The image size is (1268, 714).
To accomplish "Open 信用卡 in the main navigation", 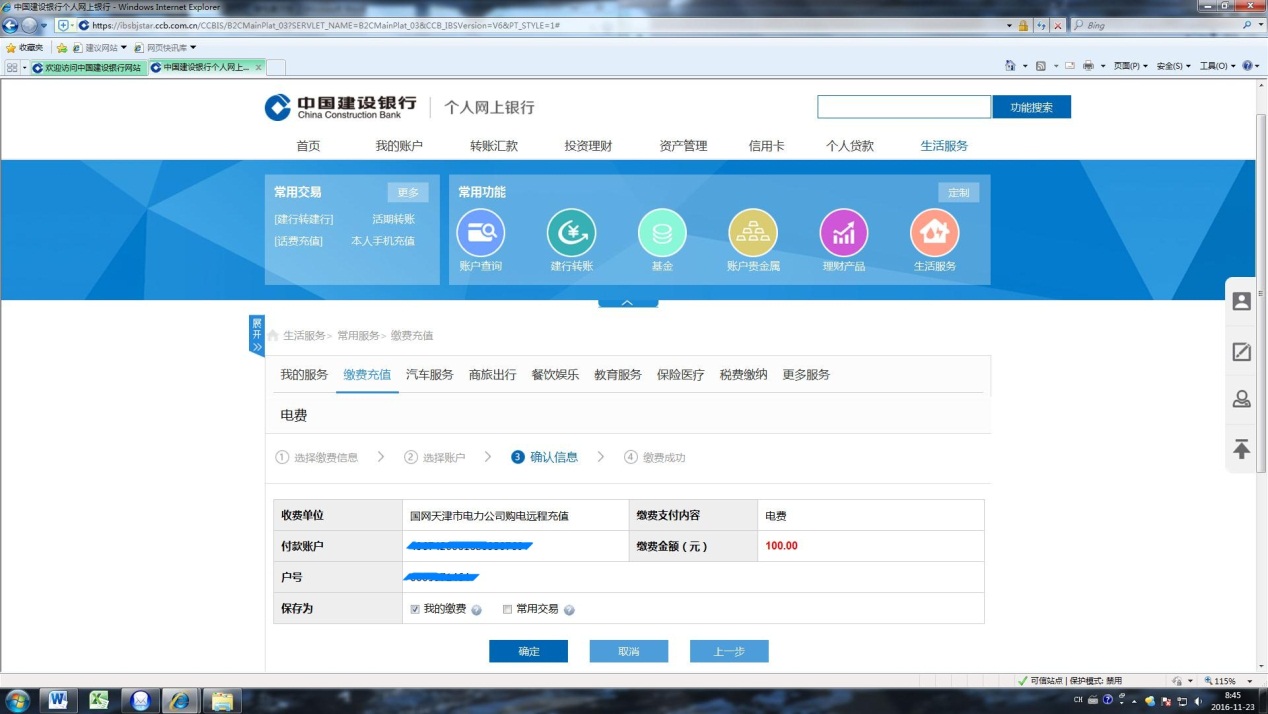I will point(767,146).
